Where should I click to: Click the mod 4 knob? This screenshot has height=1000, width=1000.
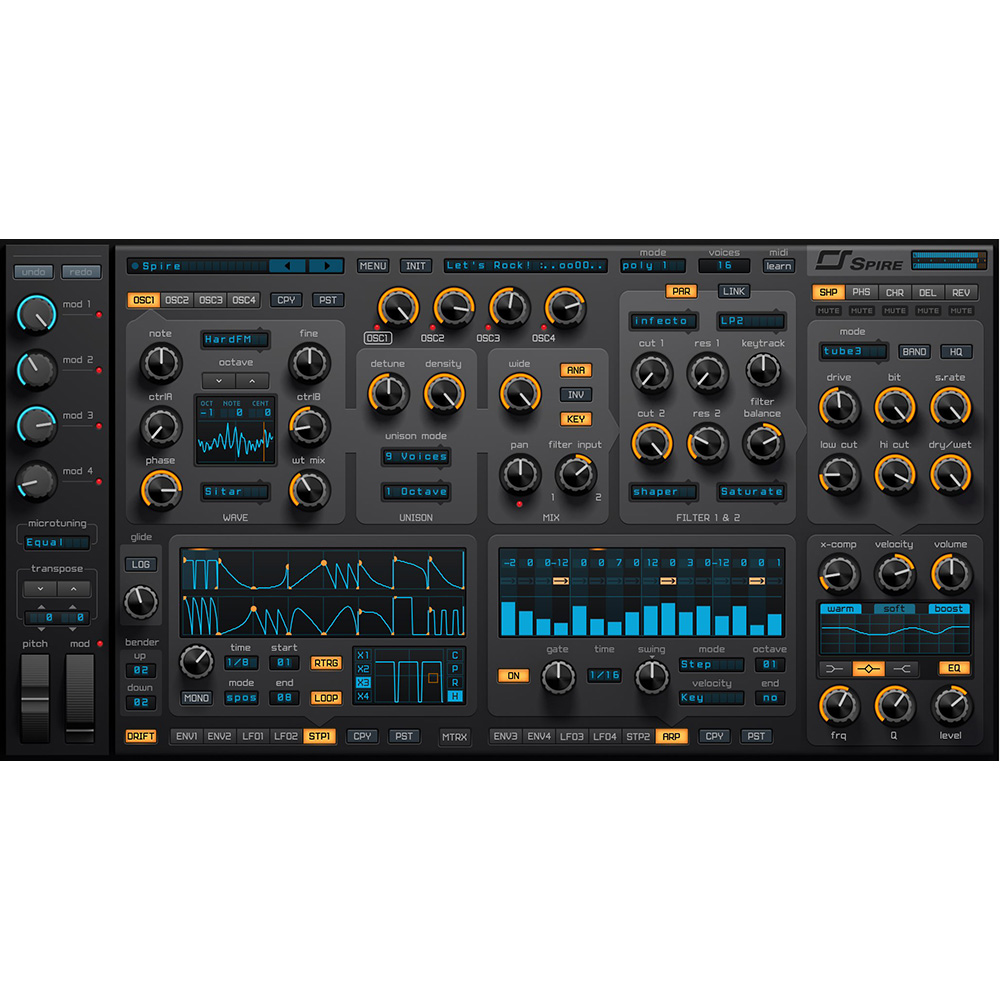[x=37, y=481]
